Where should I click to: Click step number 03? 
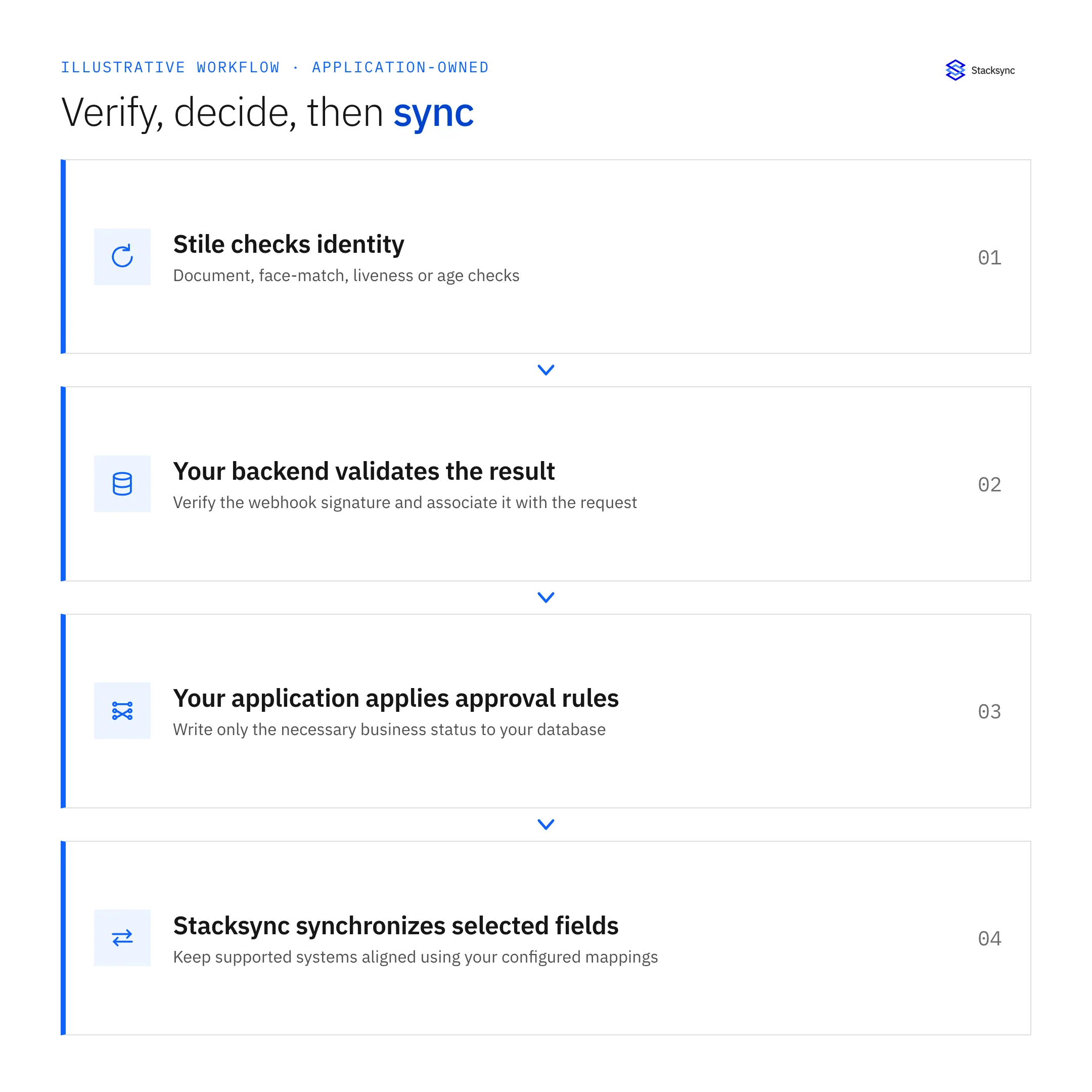coord(989,712)
